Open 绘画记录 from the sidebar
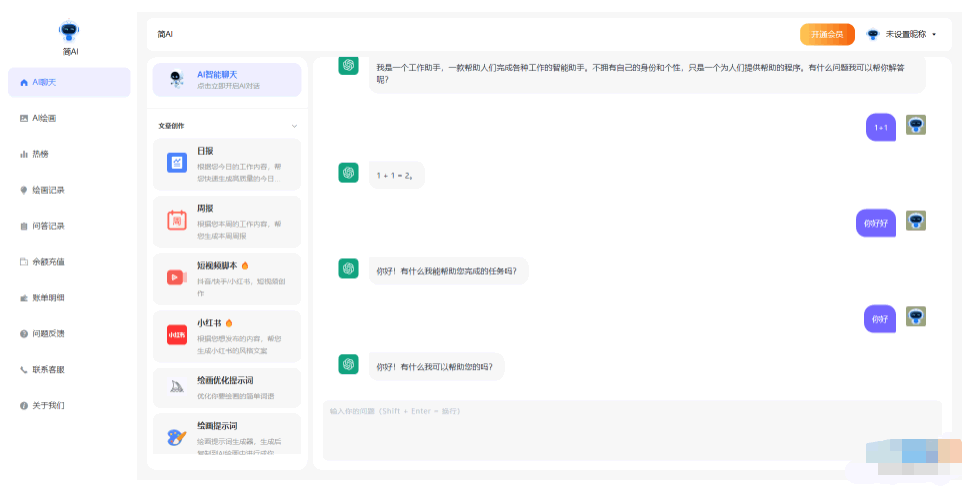Viewport: 966px width, 487px height. point(47,190)
